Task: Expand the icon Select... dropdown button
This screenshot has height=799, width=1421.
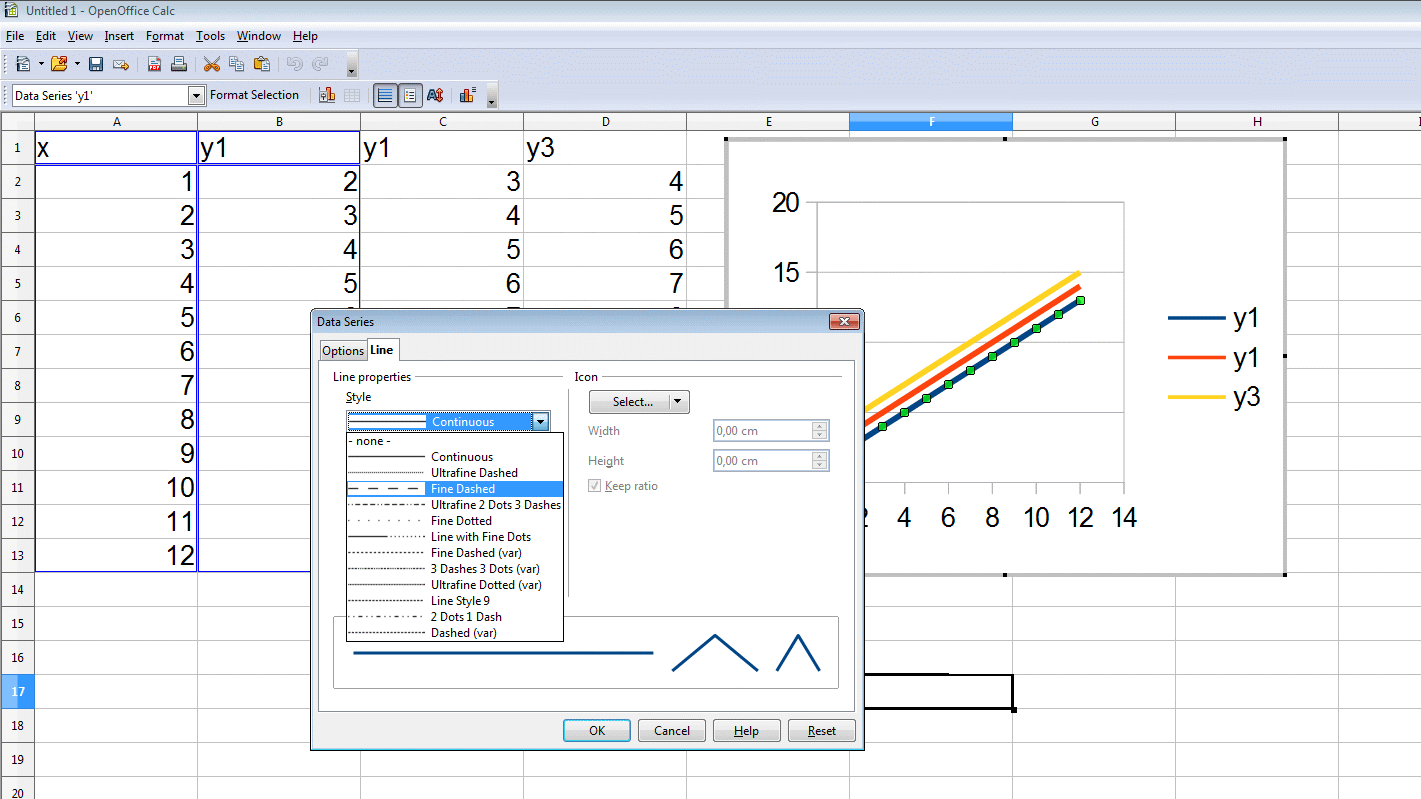Action: [679, 402]
